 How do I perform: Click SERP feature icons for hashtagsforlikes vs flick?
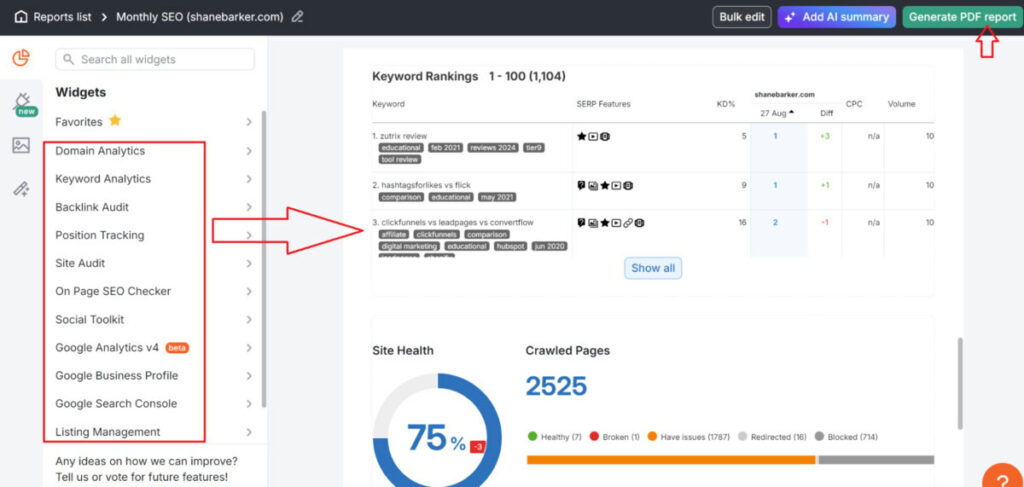click(x=605, y=186)
